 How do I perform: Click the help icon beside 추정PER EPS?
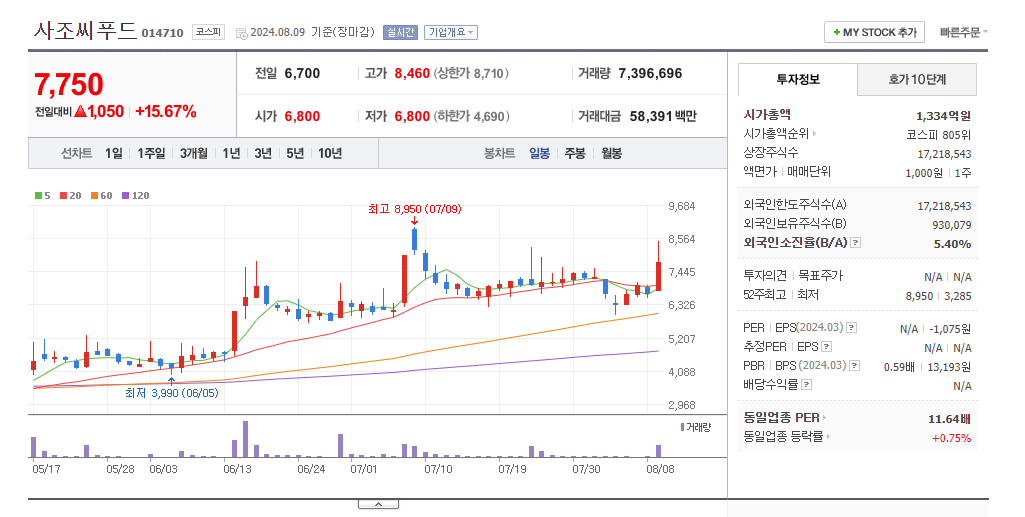pyautogui.click(x=826, y=346)
